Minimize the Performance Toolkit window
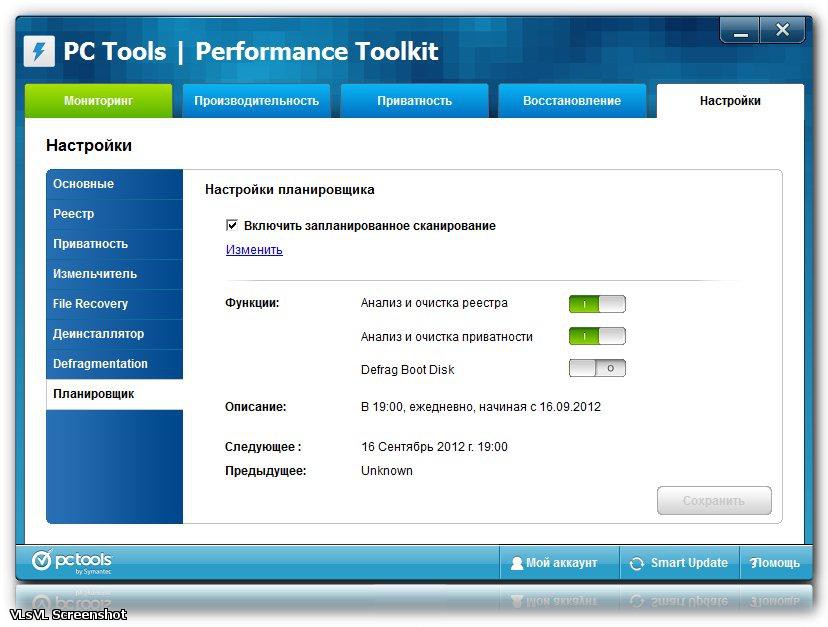 tap(739, 31)
